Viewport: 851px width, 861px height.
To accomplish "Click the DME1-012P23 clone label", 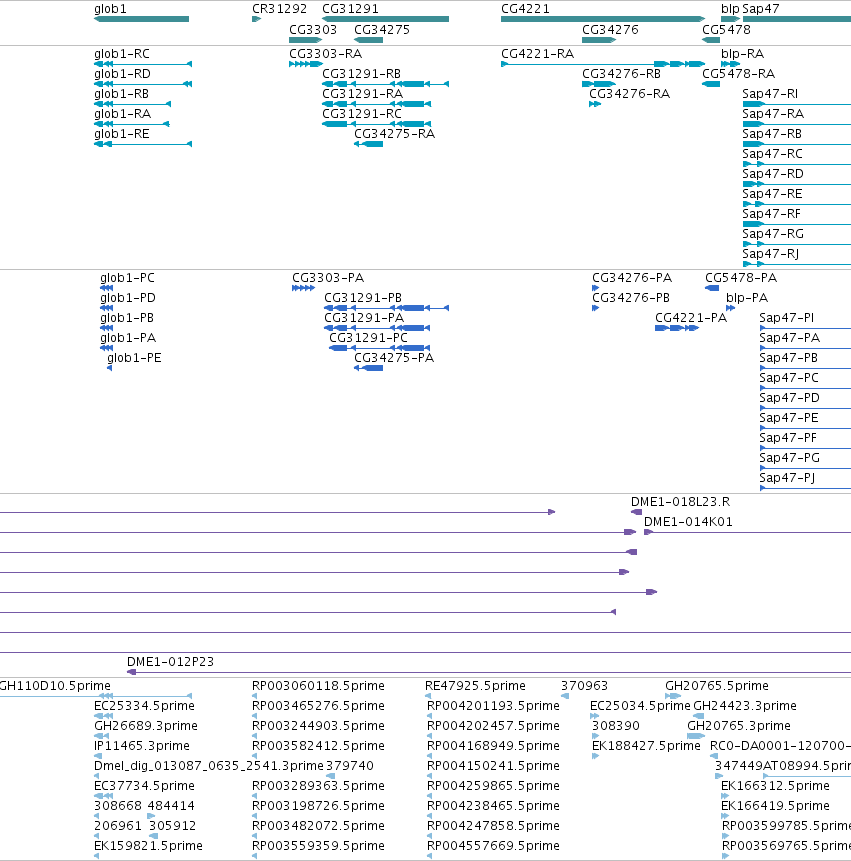I will coord(170,662).
